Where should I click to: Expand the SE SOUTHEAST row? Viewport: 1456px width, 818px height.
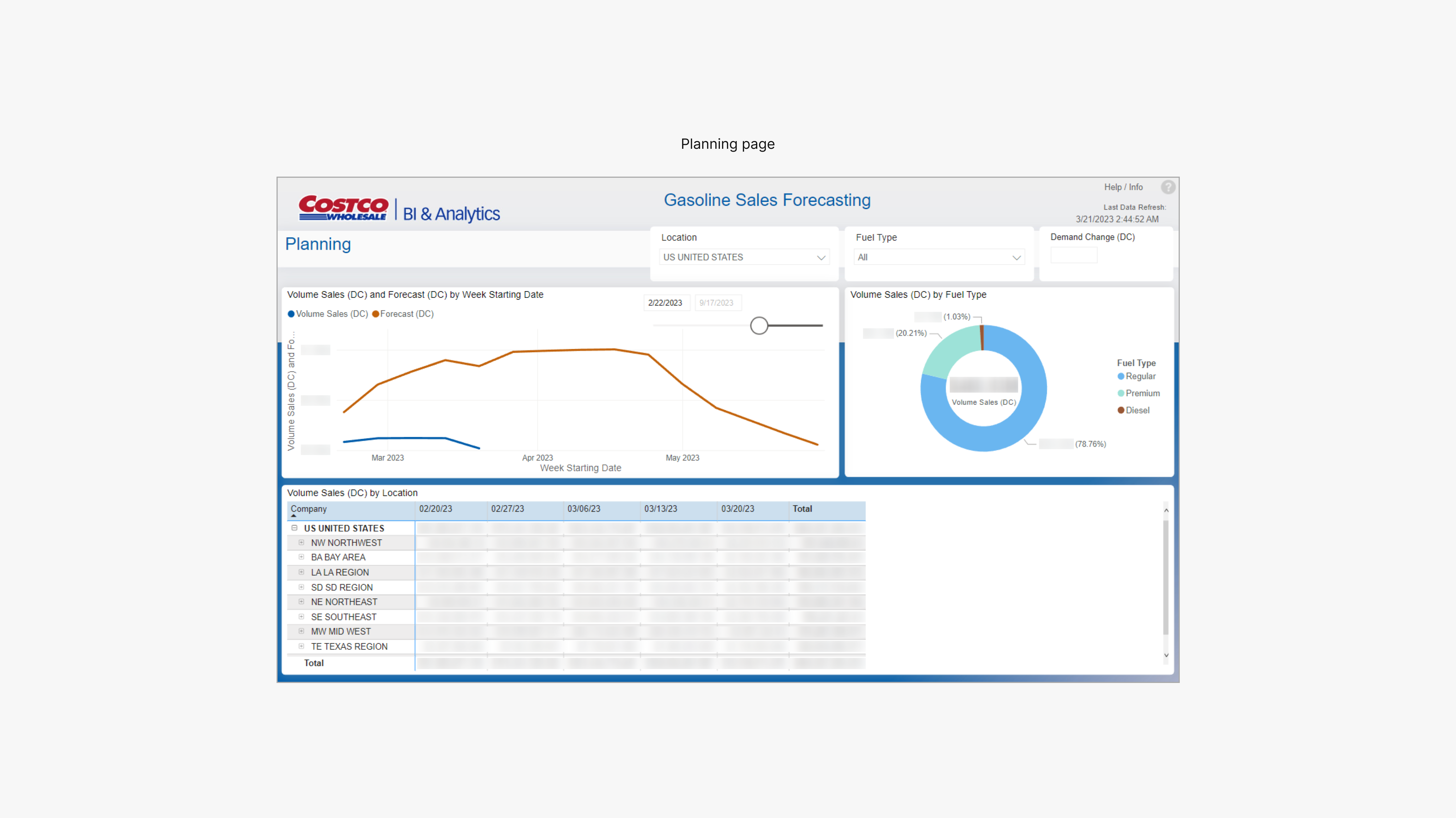point(301,617)
